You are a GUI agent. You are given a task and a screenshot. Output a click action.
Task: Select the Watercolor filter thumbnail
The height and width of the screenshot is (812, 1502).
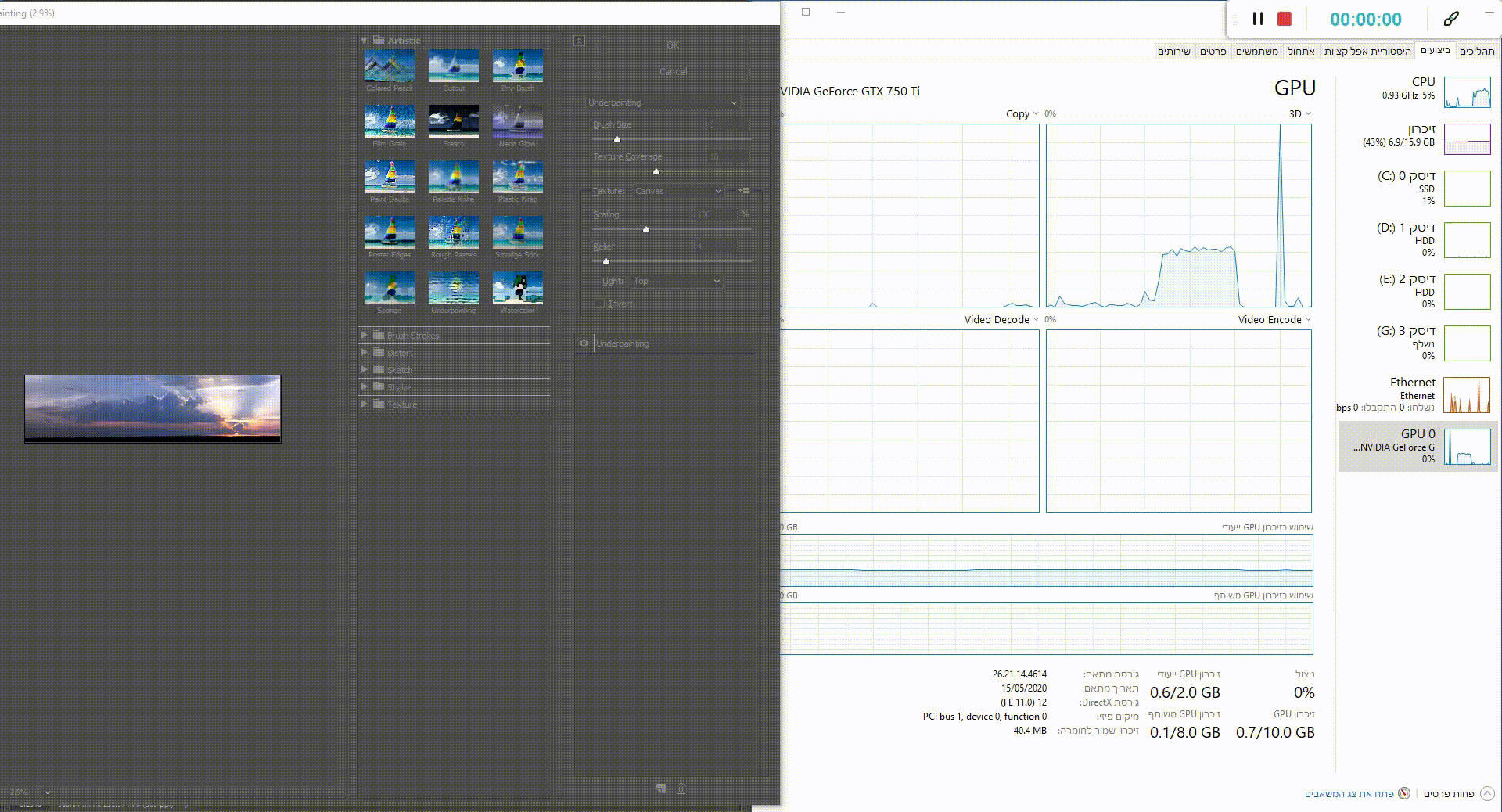click(517, 288)
